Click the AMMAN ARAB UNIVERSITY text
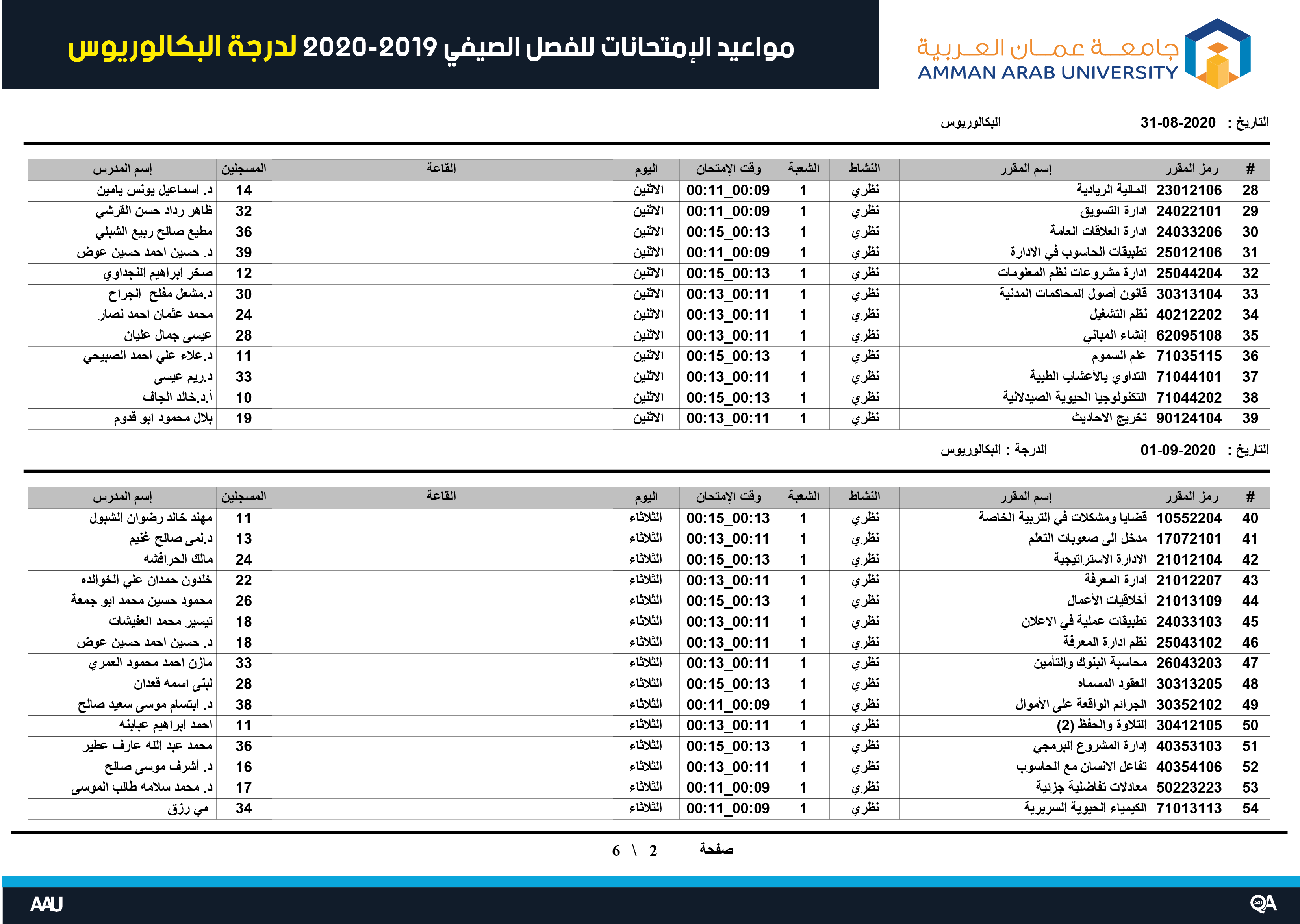The height and width of the screenshot is (924, 1300). tap(1048, 73)
